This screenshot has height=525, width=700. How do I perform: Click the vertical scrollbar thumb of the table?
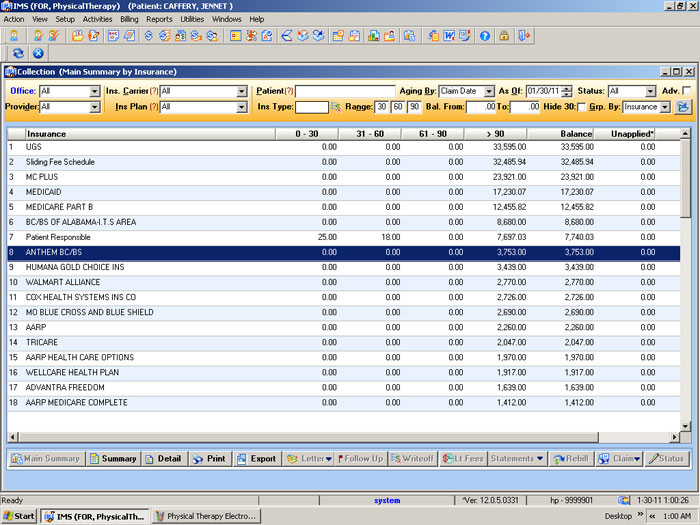click(685, 179)
